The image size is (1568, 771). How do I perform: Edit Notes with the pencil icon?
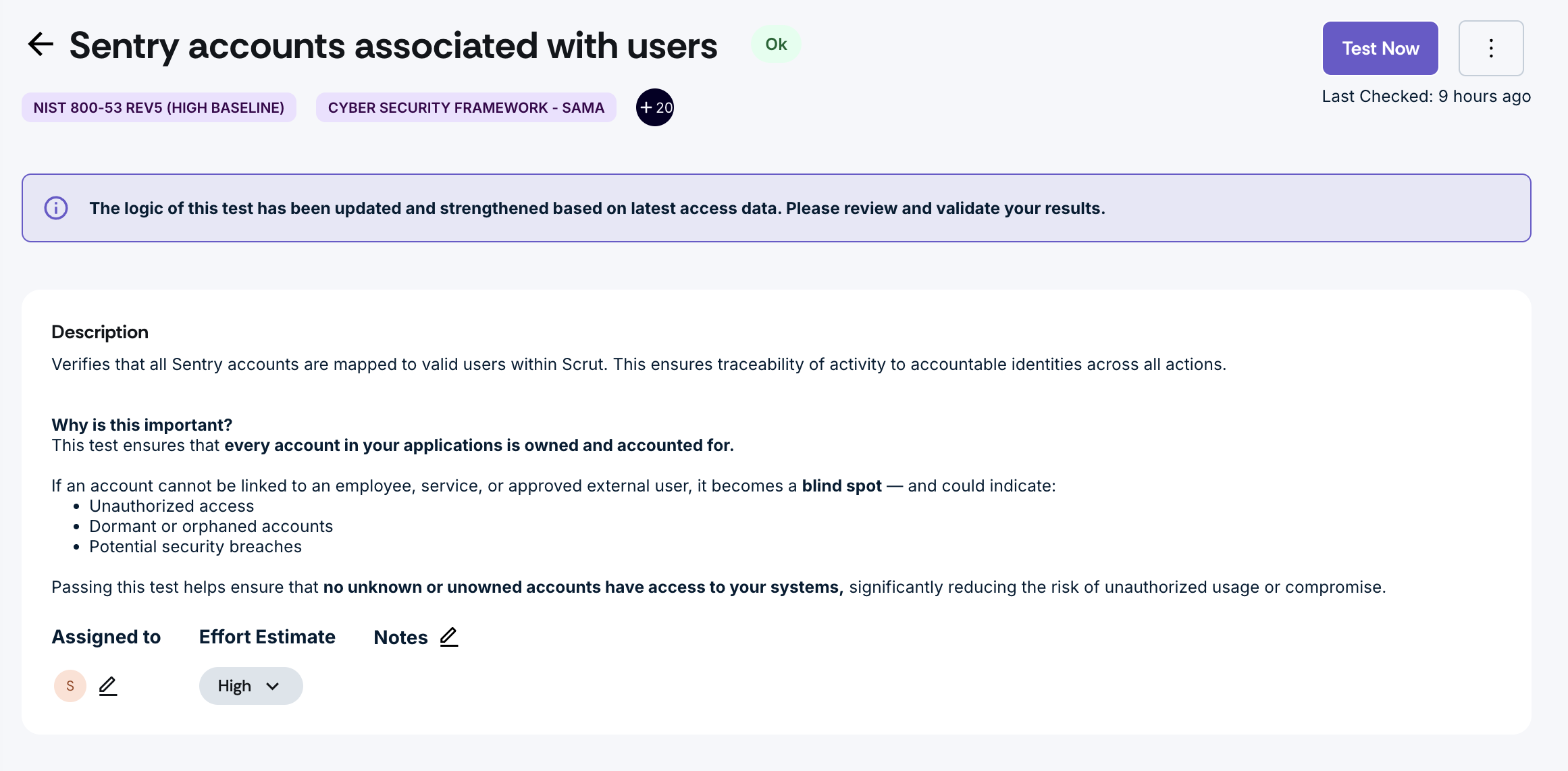[x=448, y=637]
